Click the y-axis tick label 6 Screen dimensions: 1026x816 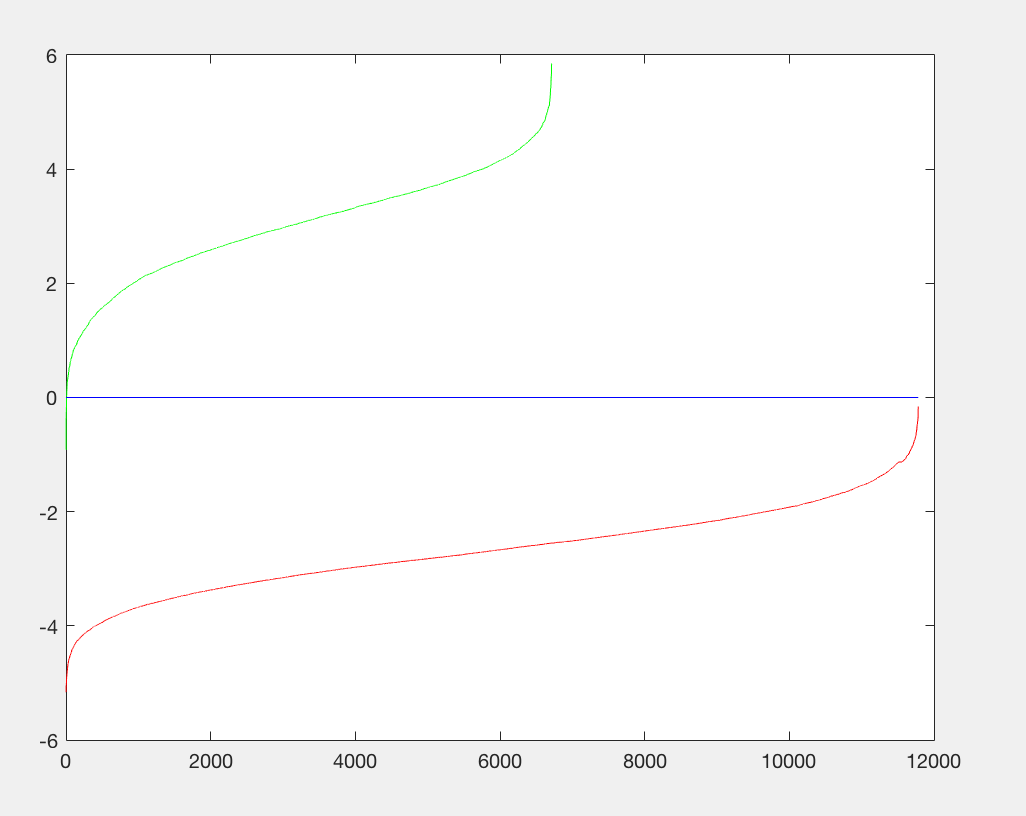point(47,56)
